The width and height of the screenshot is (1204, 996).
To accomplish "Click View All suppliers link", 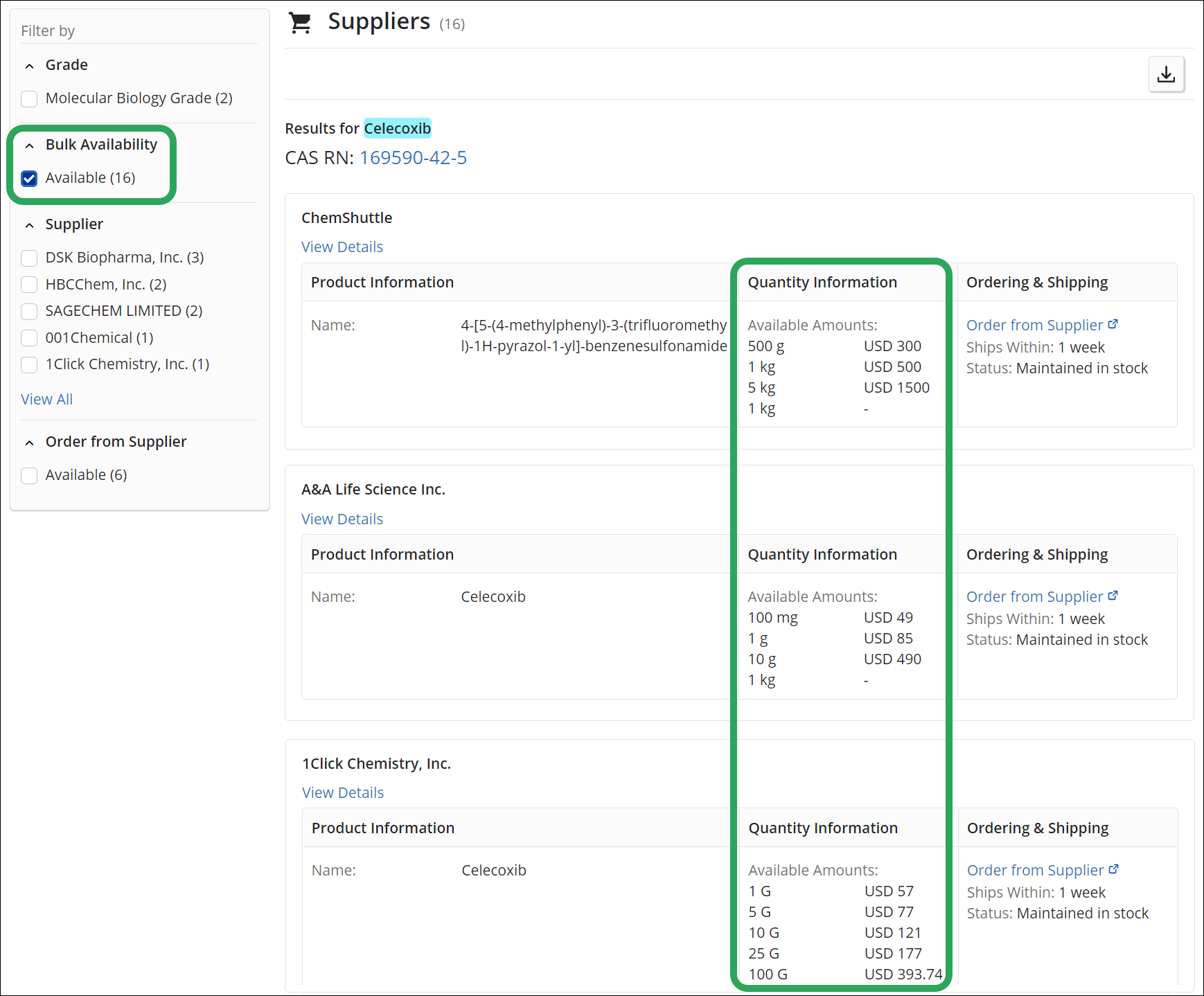I will (x=46, y=399).
